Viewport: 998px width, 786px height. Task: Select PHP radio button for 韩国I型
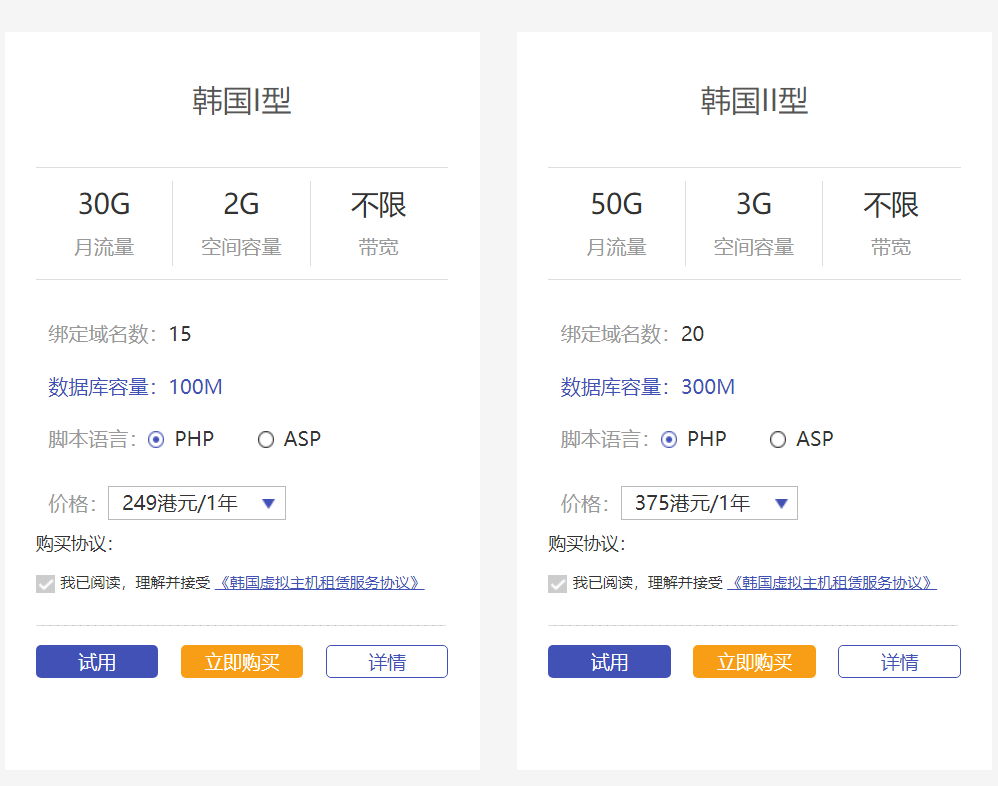(156, 440)
